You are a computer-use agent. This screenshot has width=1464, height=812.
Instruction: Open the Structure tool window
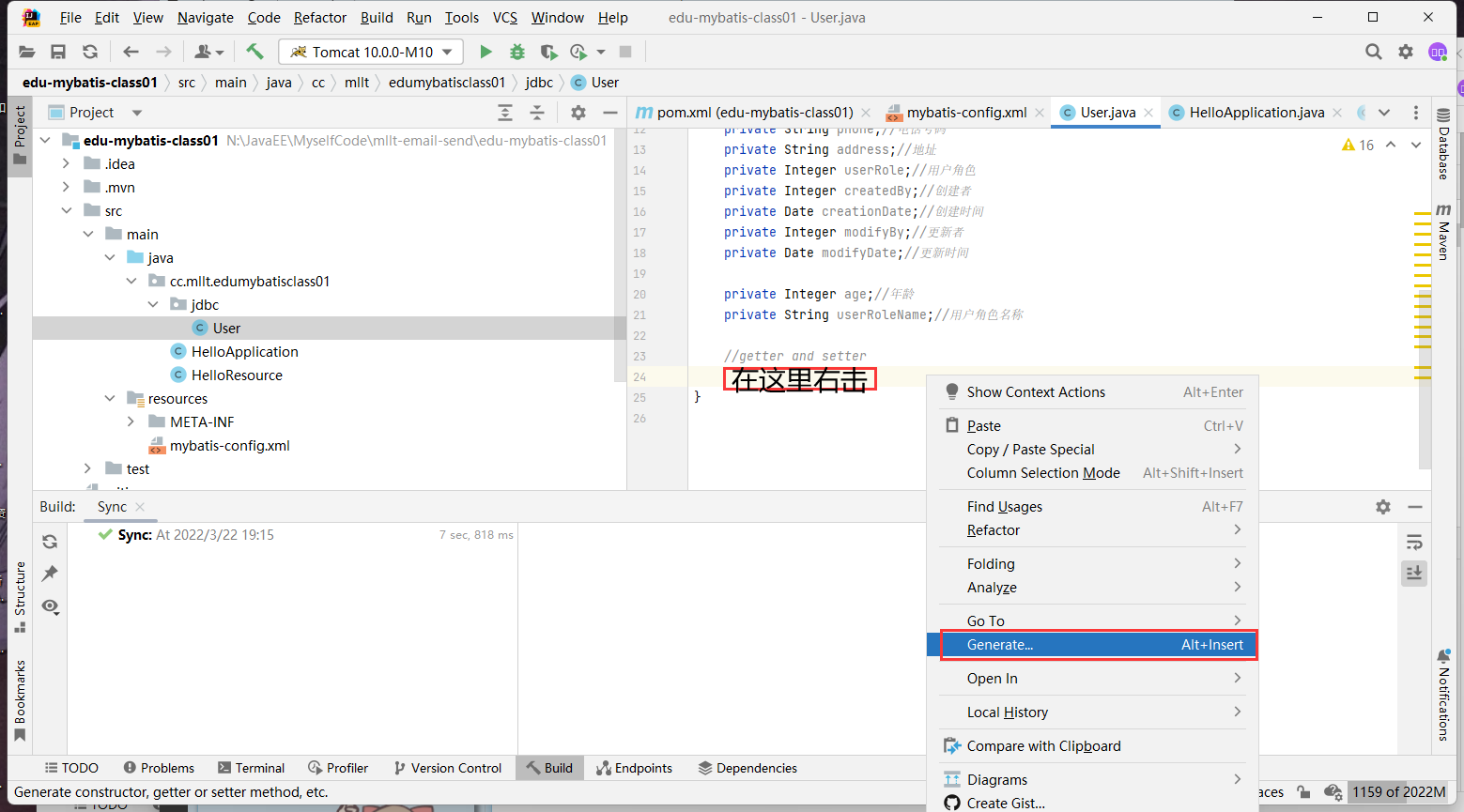tap(20, 597)
